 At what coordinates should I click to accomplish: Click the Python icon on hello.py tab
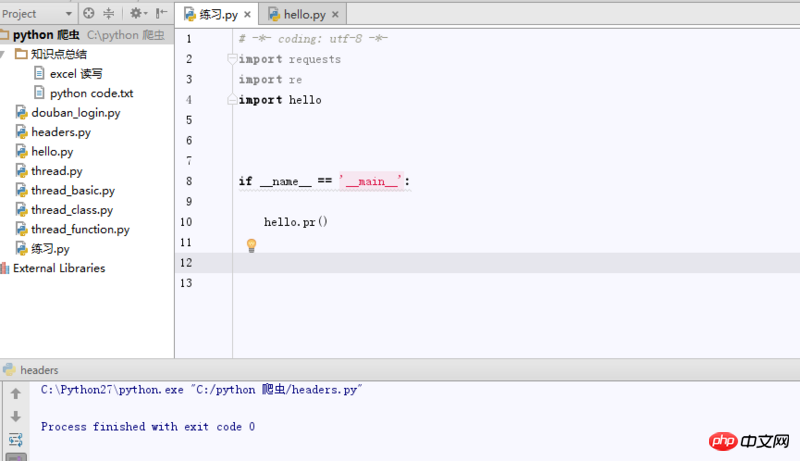click(274, 14)
